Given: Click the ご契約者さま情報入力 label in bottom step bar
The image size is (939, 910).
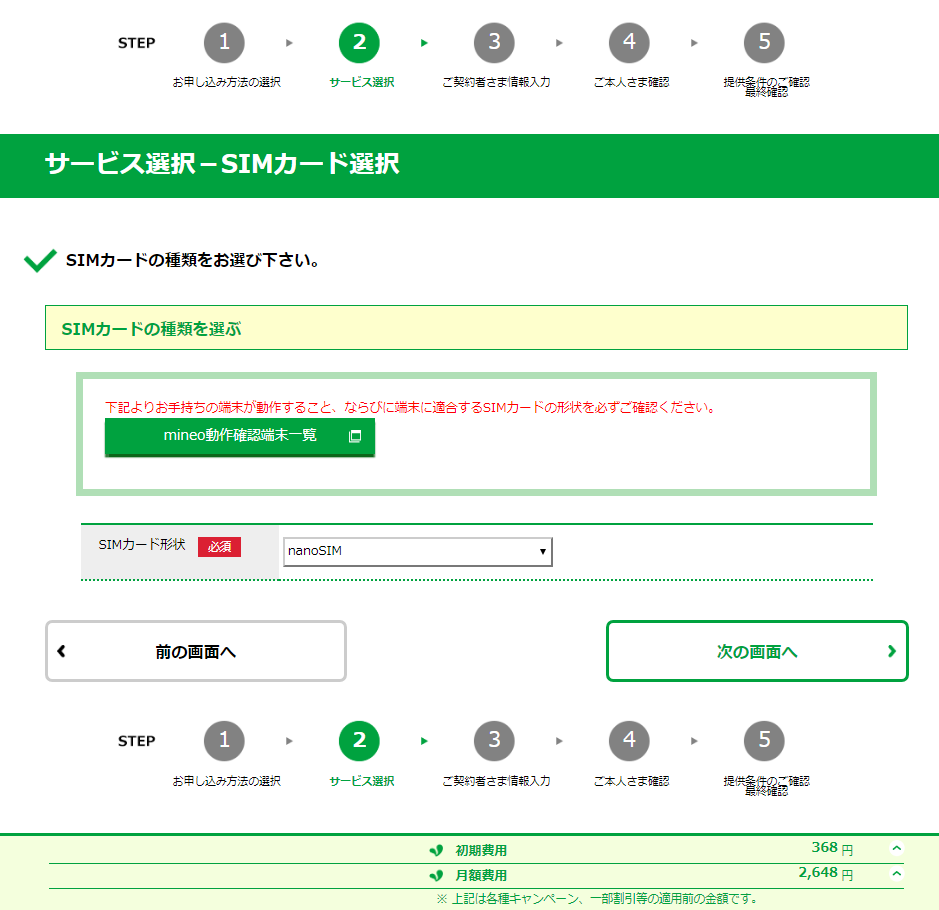Looking at the screenshot, I should 496,781.
